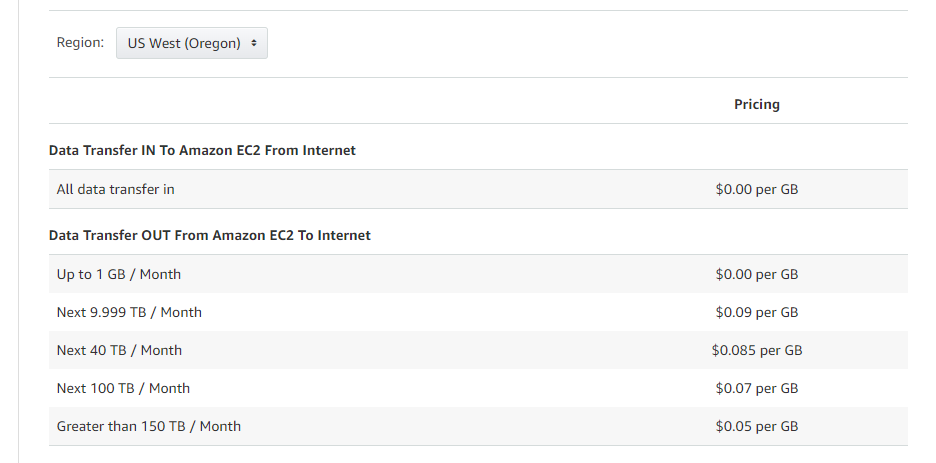This screenshot has height=463, width=936.
Task: Select the $0.05 per GB price
Action: (756, 426)
